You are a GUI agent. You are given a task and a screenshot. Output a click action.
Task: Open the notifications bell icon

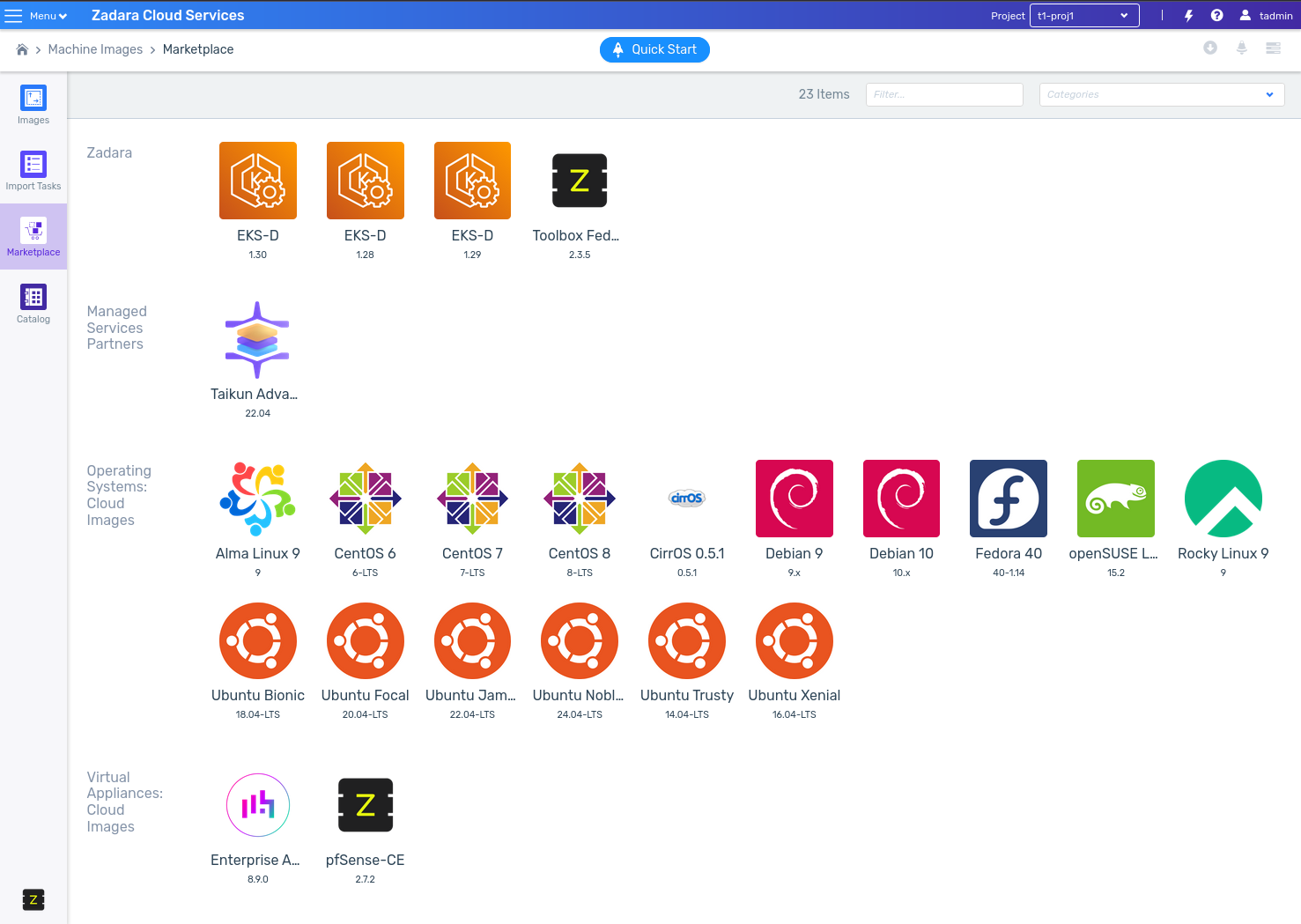pyautogui.click(x=1242, y=48)
